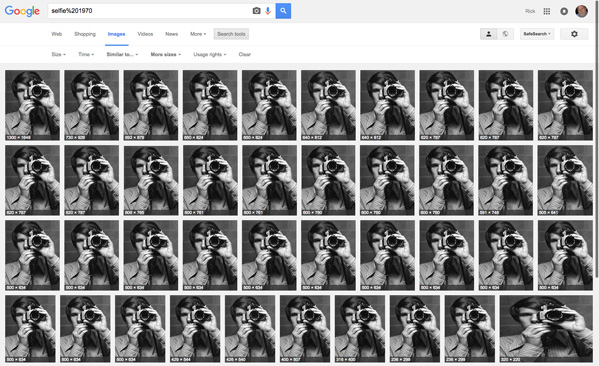Switch to the Web tab
Viewport: 599px width, 366px height.
pos(57,34)
